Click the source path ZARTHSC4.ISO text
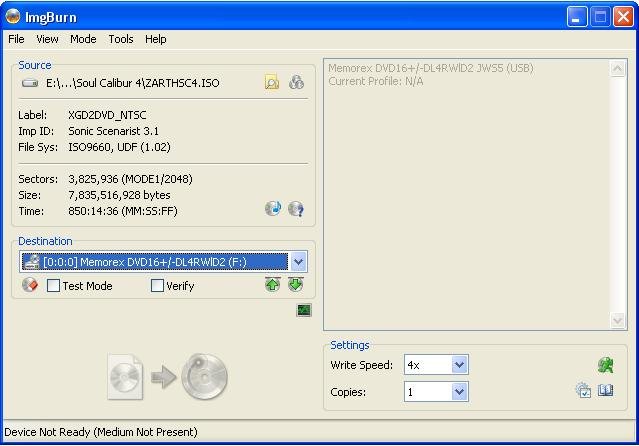The width and height of the screenshot is (639, 446). pos(133,83)
